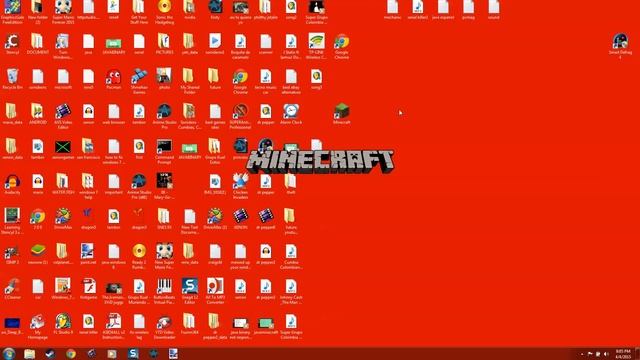Select the Chicken Invaders game icon
The image size is (640, 360).
click(x=240, y=186)
